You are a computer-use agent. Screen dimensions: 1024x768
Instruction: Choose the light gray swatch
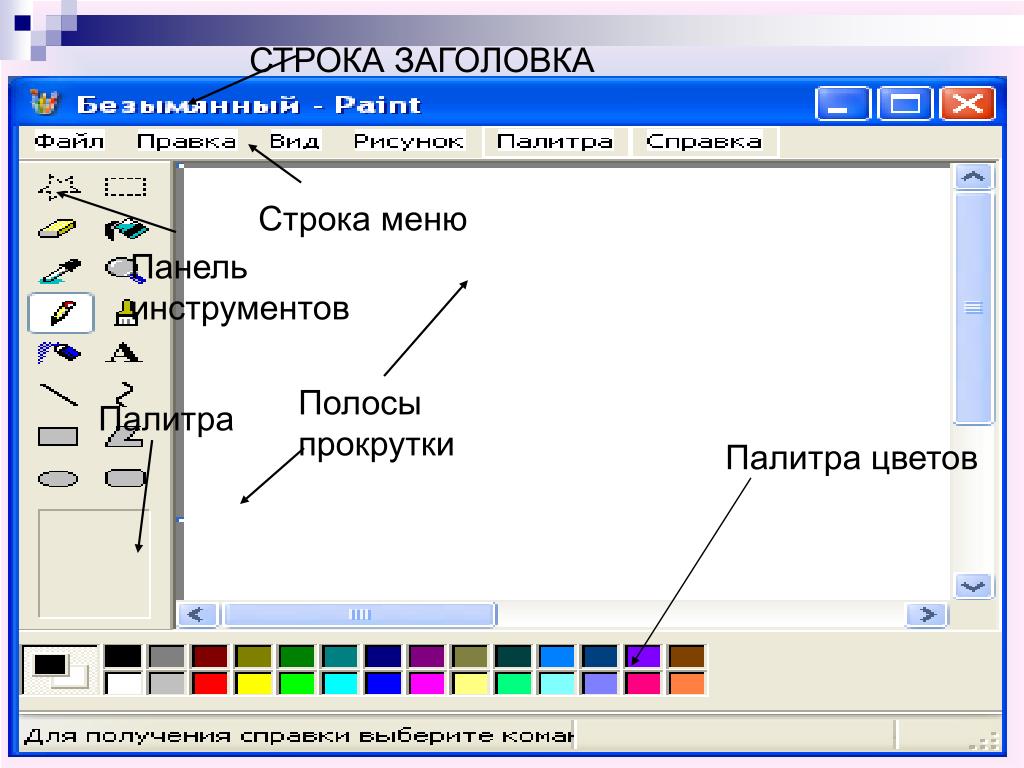pos(166,683)
